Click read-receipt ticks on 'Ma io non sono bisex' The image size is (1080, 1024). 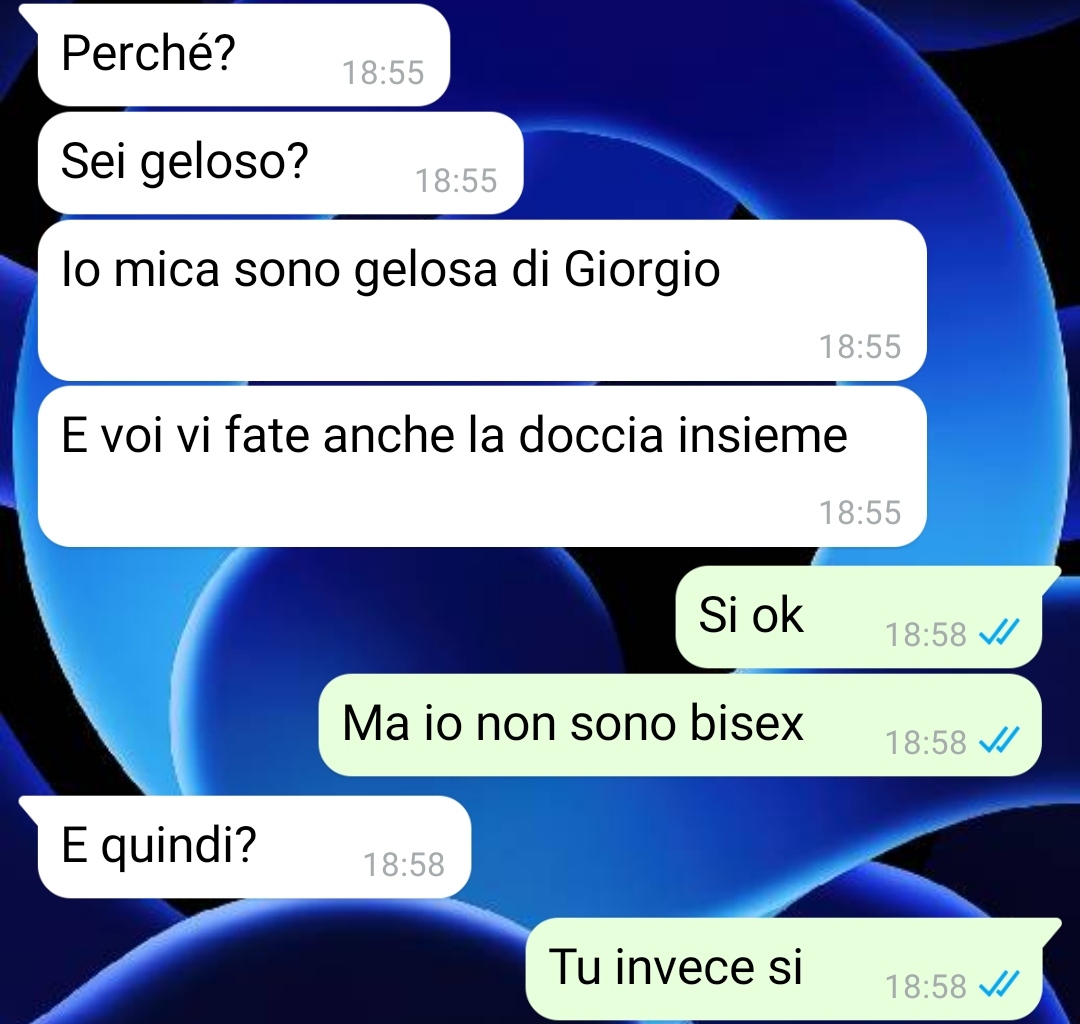click(999, 740)
